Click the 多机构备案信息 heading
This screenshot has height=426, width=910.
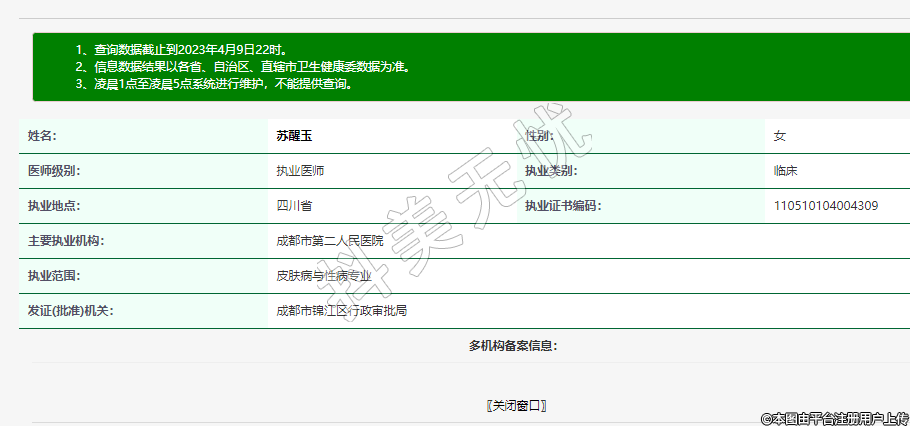tap(513, 346)
